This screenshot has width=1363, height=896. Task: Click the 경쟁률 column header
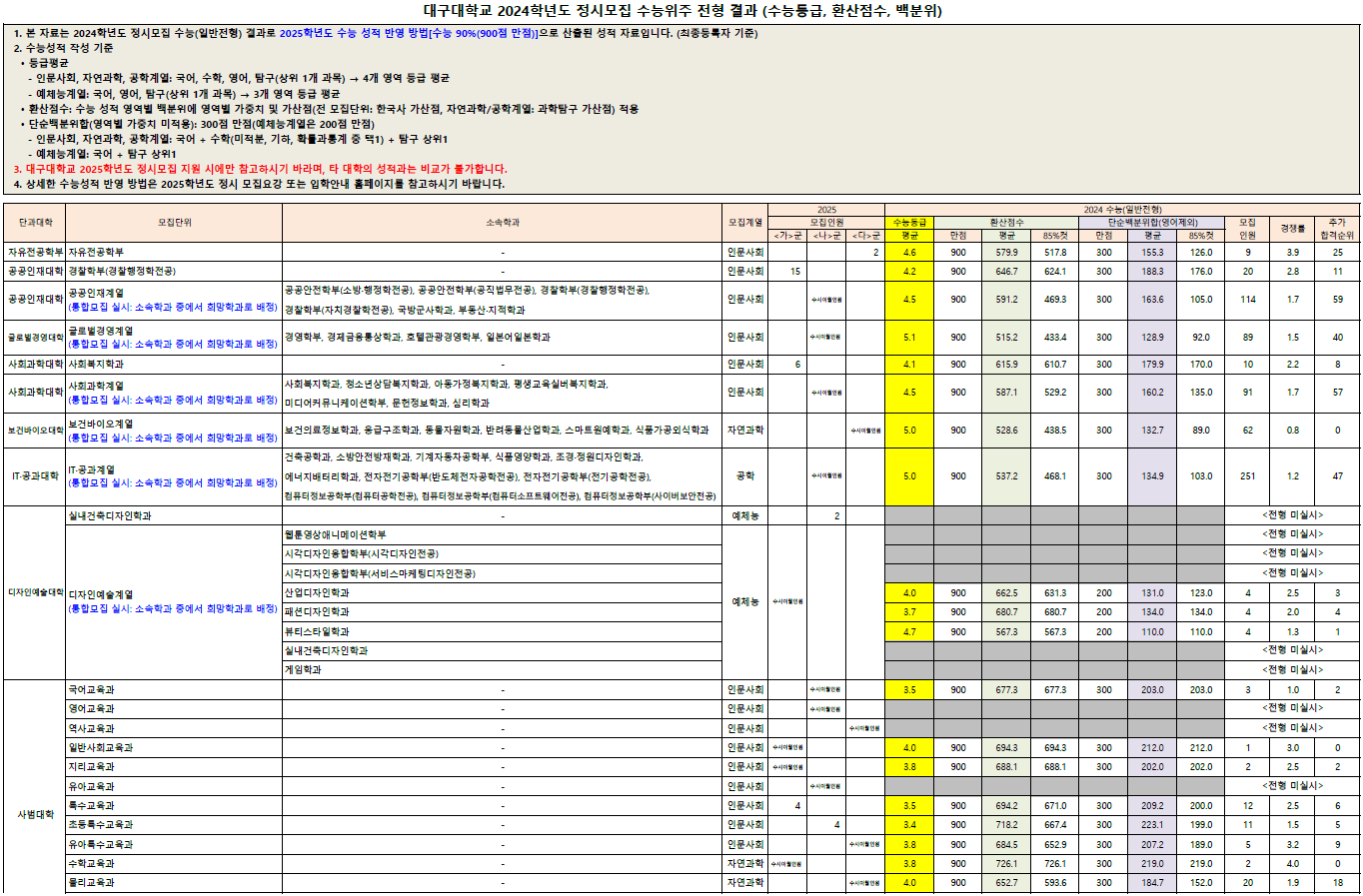(x=1292, y=229)
